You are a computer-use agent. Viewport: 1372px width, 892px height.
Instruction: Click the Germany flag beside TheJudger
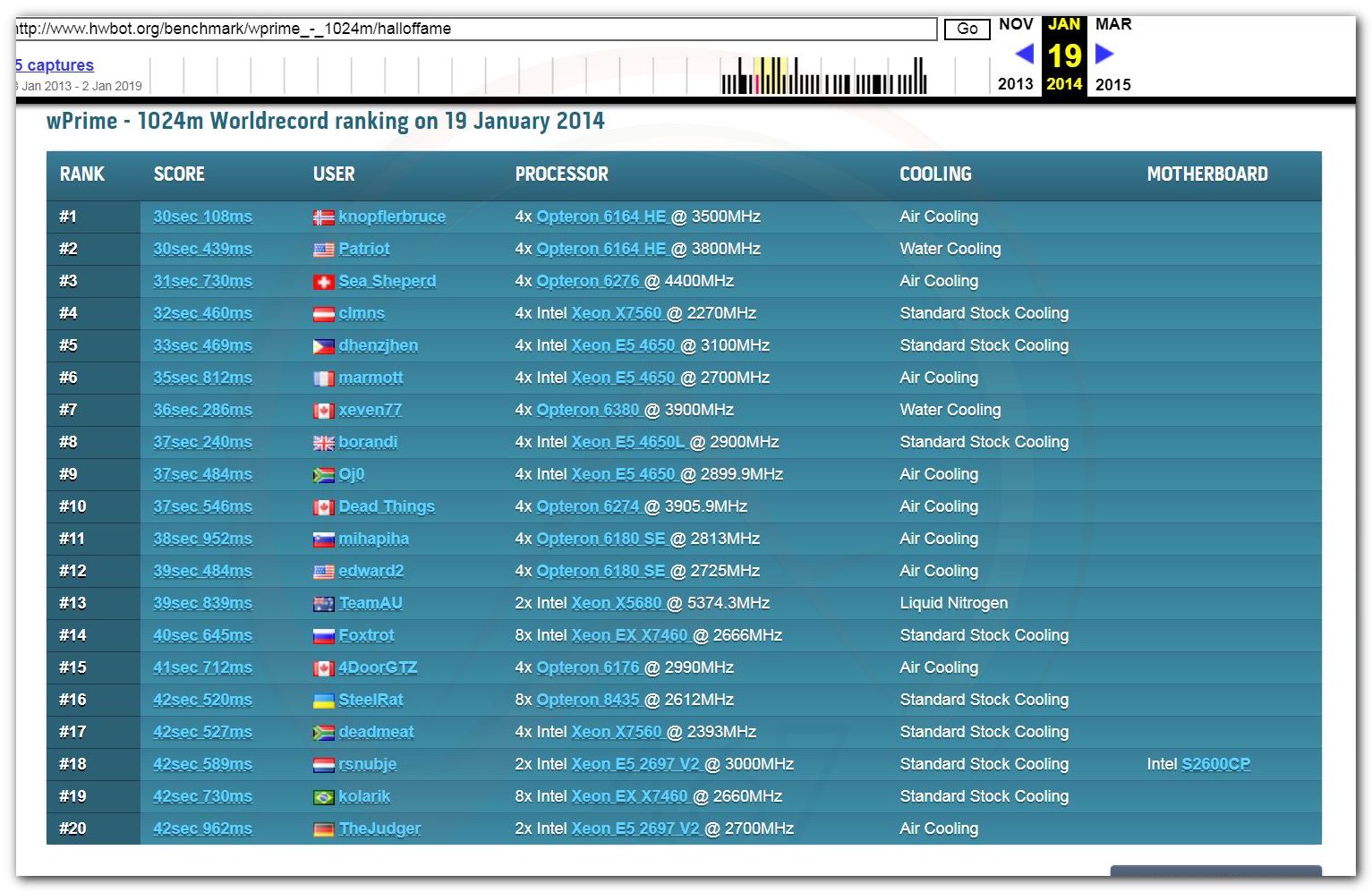point(323,829)
